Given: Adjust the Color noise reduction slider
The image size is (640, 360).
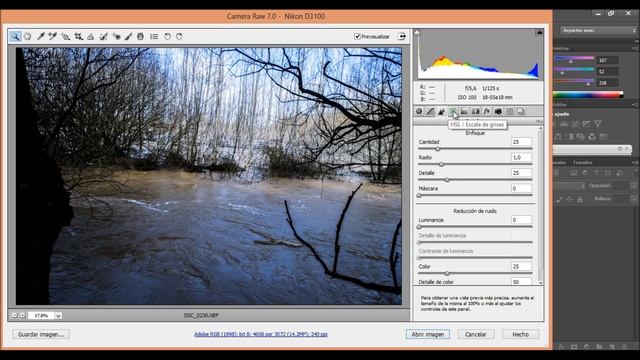Looking at the screenshot, I should pos(447,273).
